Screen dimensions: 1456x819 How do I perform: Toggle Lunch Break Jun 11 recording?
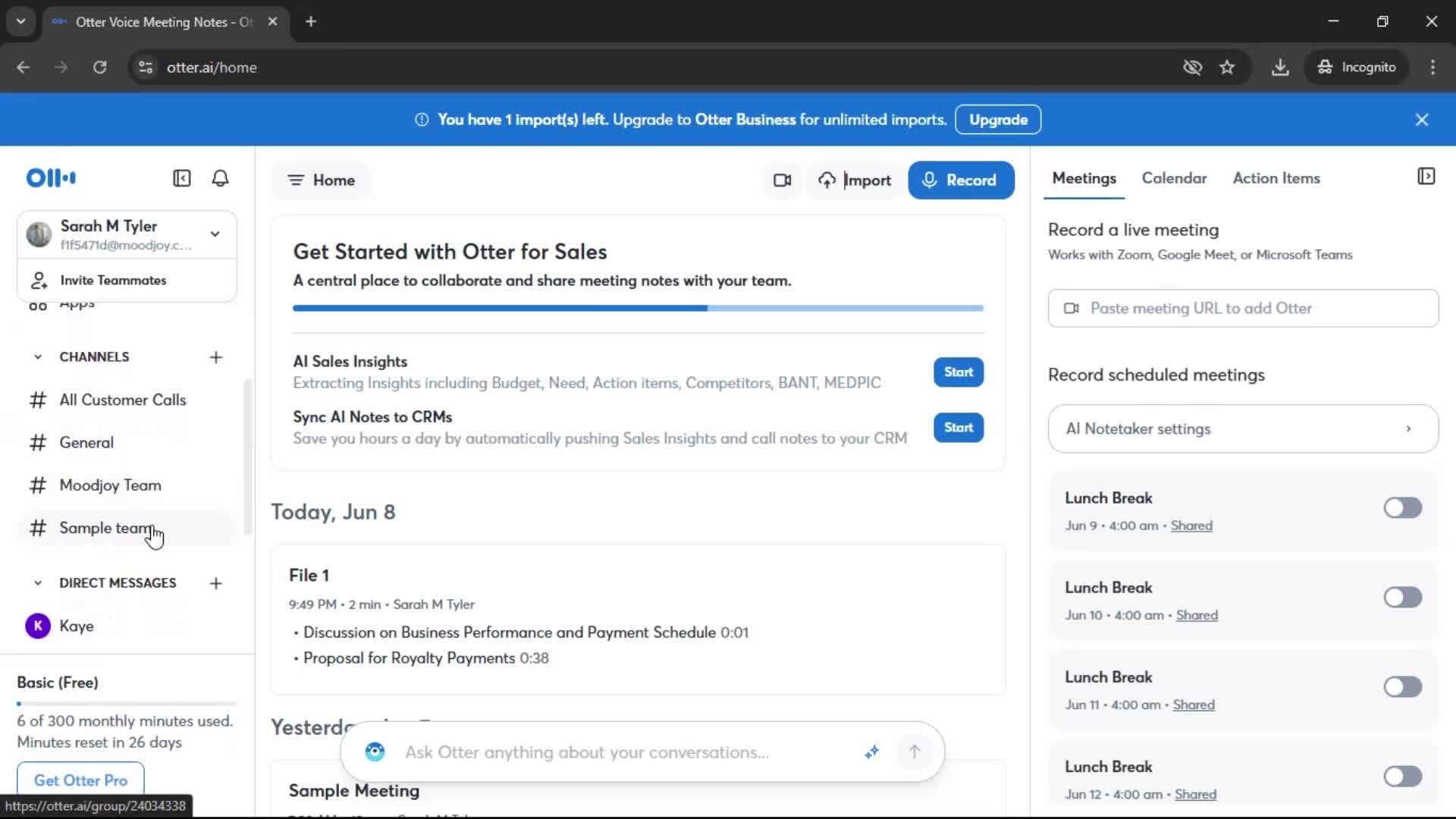point(1402,687)
